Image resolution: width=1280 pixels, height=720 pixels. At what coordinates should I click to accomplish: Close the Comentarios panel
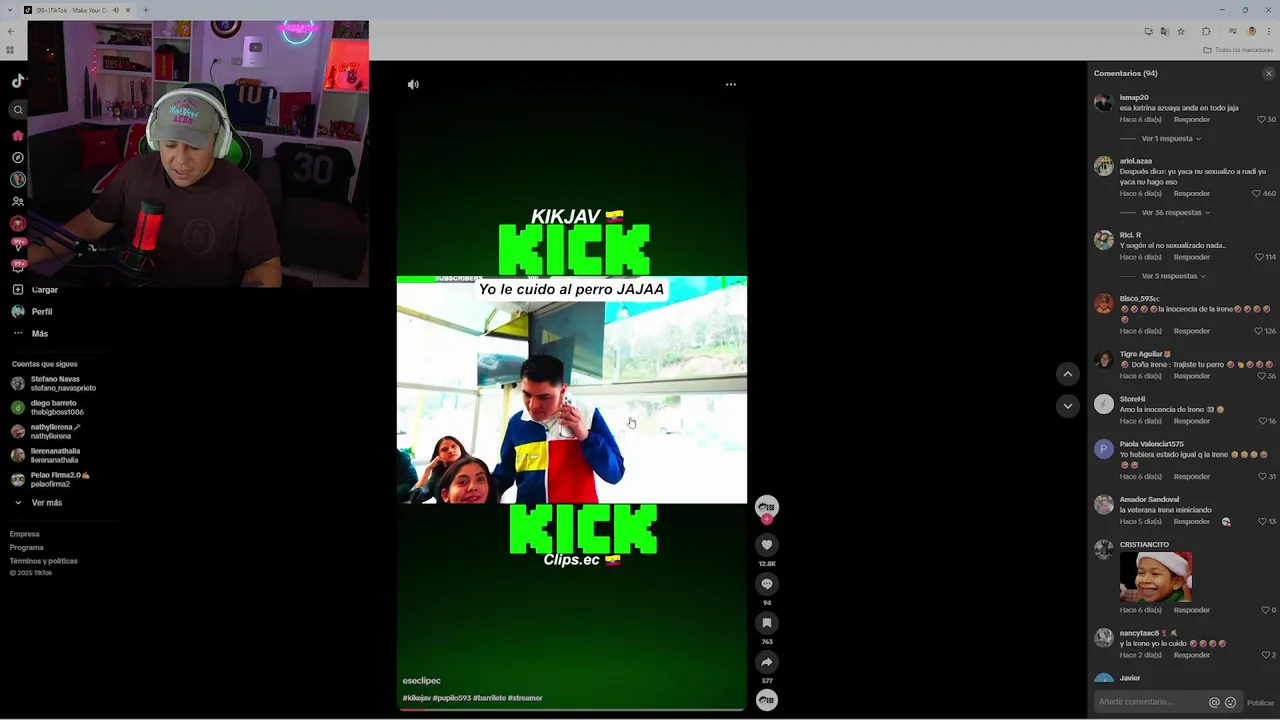click(x=1269, y=73)
